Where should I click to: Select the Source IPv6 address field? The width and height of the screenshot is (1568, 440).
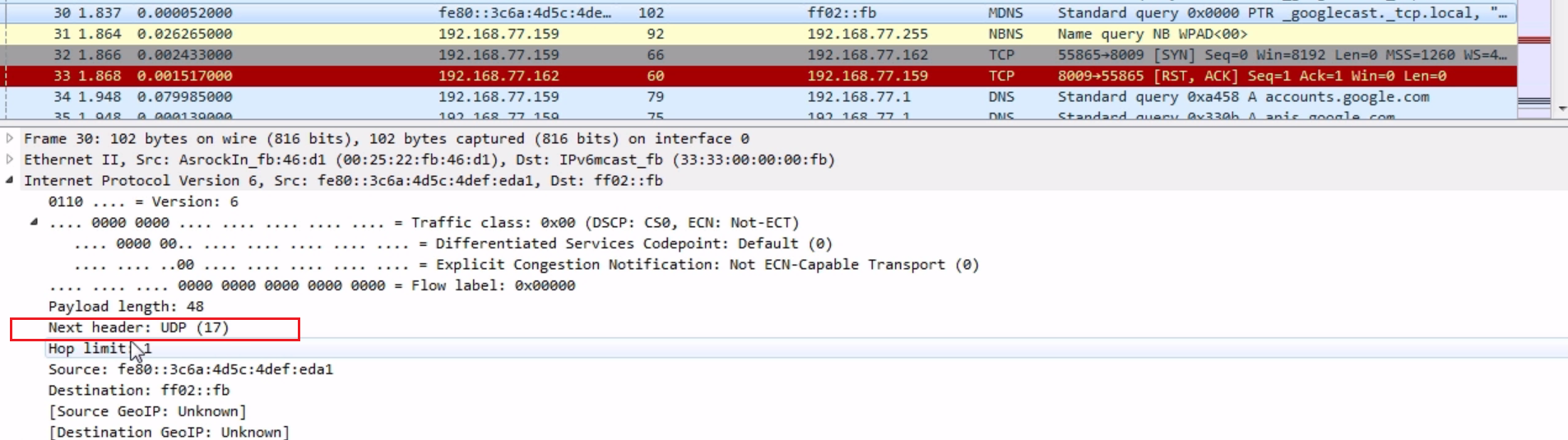click(x=191, y=369)
